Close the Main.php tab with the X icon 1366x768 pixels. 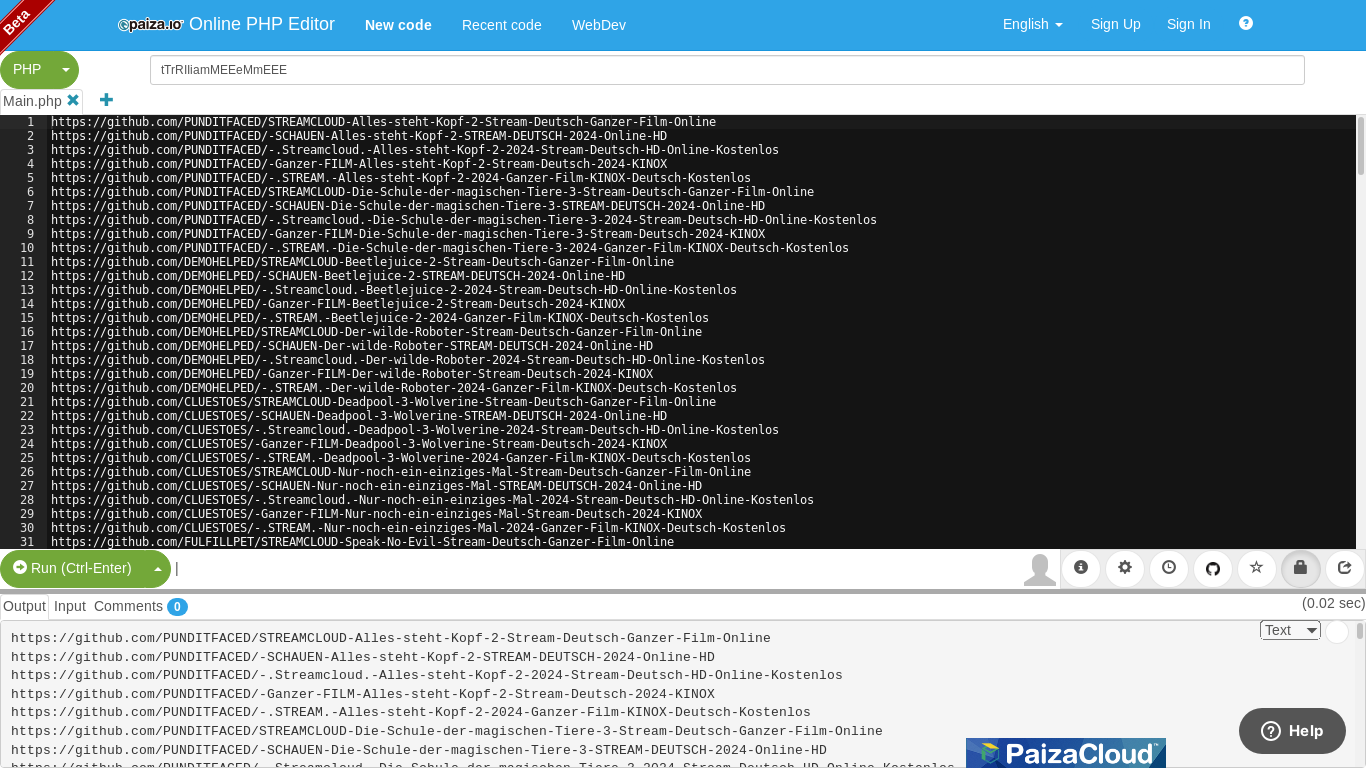(x=73, y=100)
